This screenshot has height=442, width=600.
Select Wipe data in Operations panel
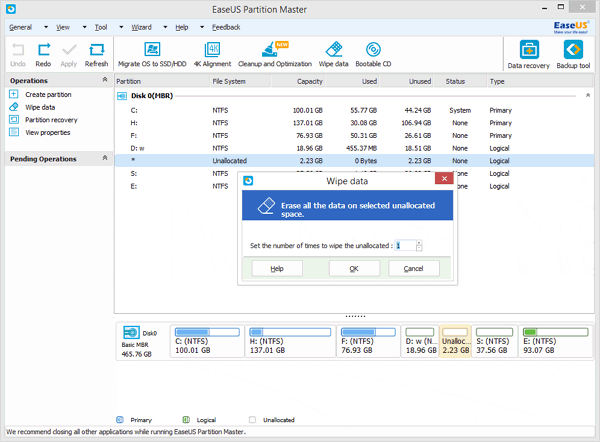[x=40, y=107]
